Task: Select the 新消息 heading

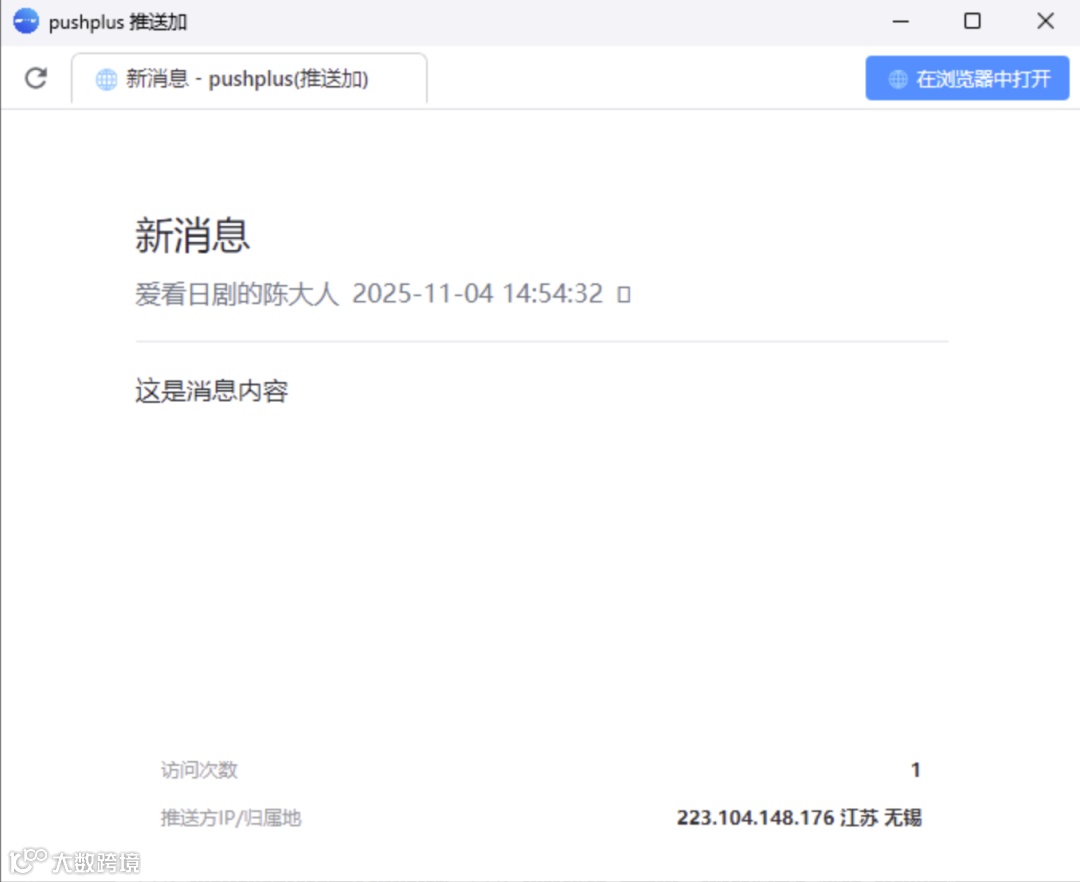Action: (x=192, y=235)
